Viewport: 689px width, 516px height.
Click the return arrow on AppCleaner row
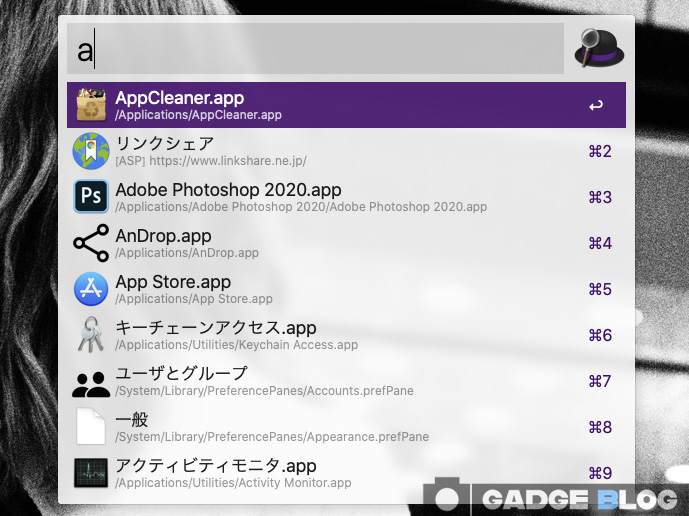click(596, 105)
